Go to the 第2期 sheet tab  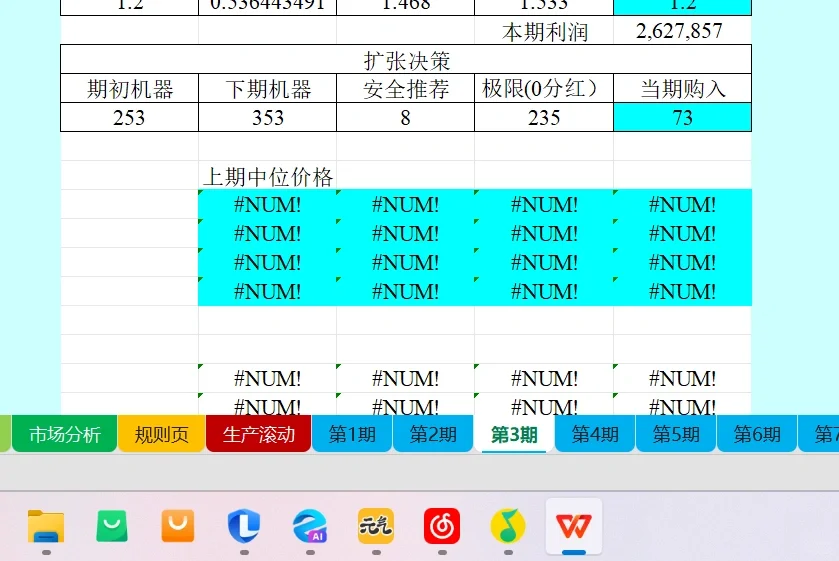pyautogui.click(x=433, y=434)
